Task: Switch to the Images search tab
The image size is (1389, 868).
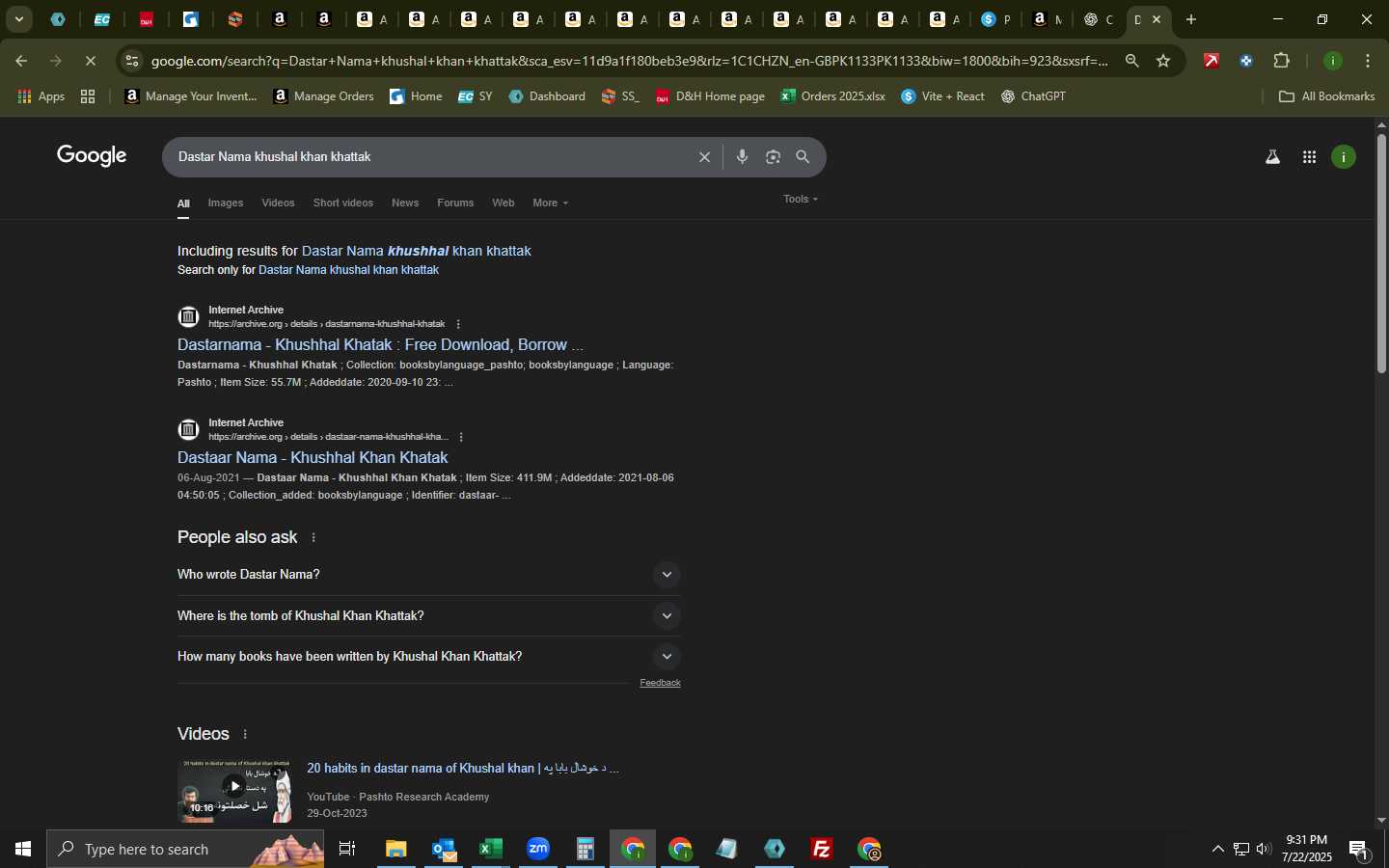Action: pyautogui.click(x=226, y=203)
